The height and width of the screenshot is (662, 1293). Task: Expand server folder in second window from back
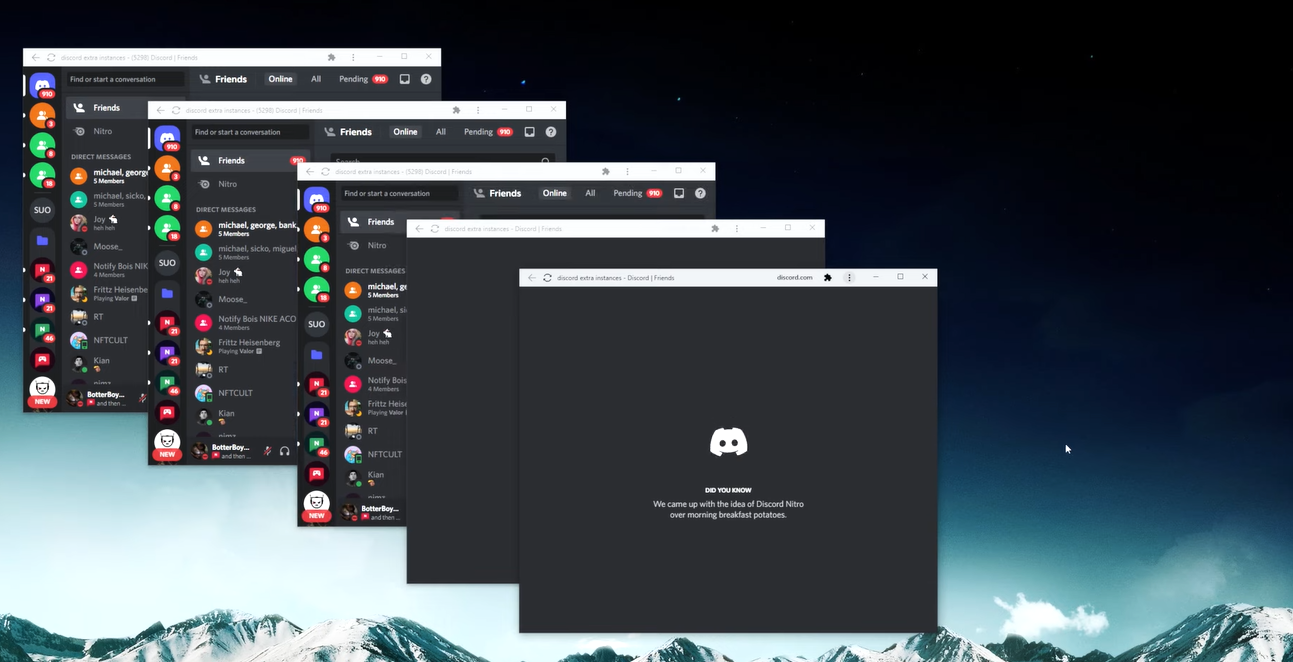click(167, 294)
